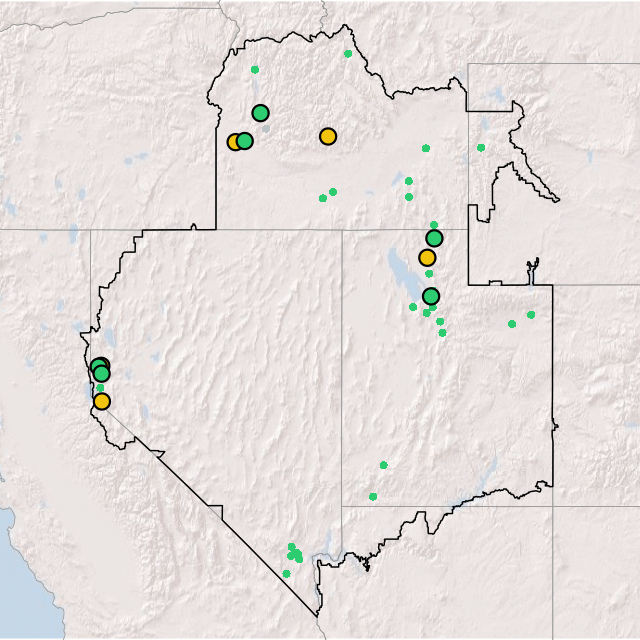Select small gray dot below northernmost large green marker
640x640 pixels.
coord(266,129)
